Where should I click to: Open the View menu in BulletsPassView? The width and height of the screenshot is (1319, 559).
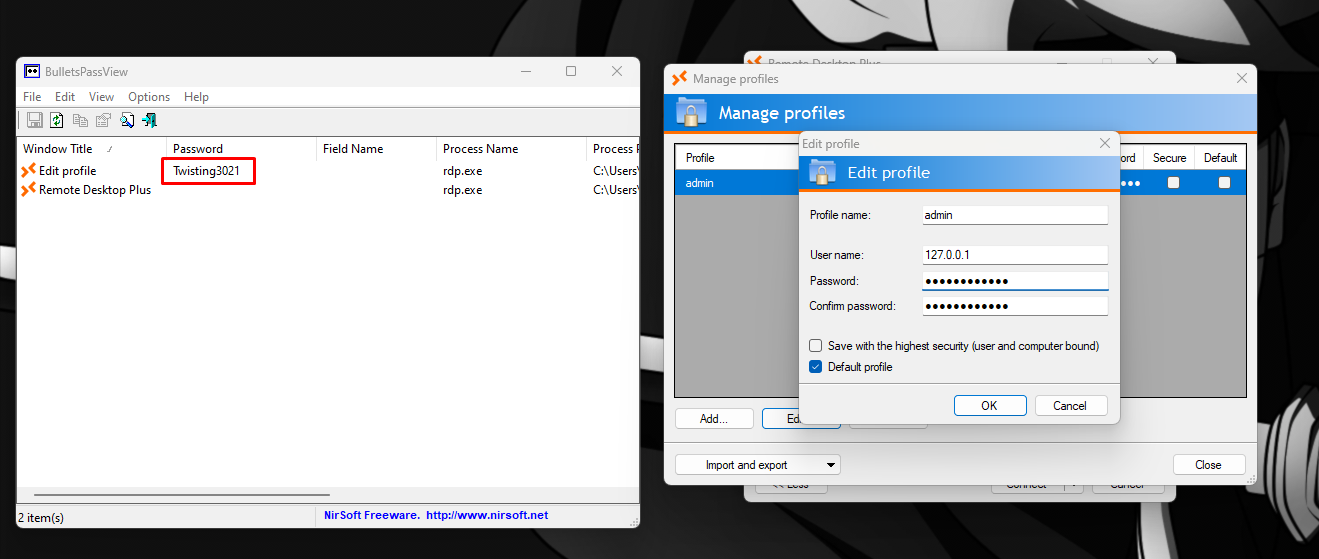(x=101, y=97)
